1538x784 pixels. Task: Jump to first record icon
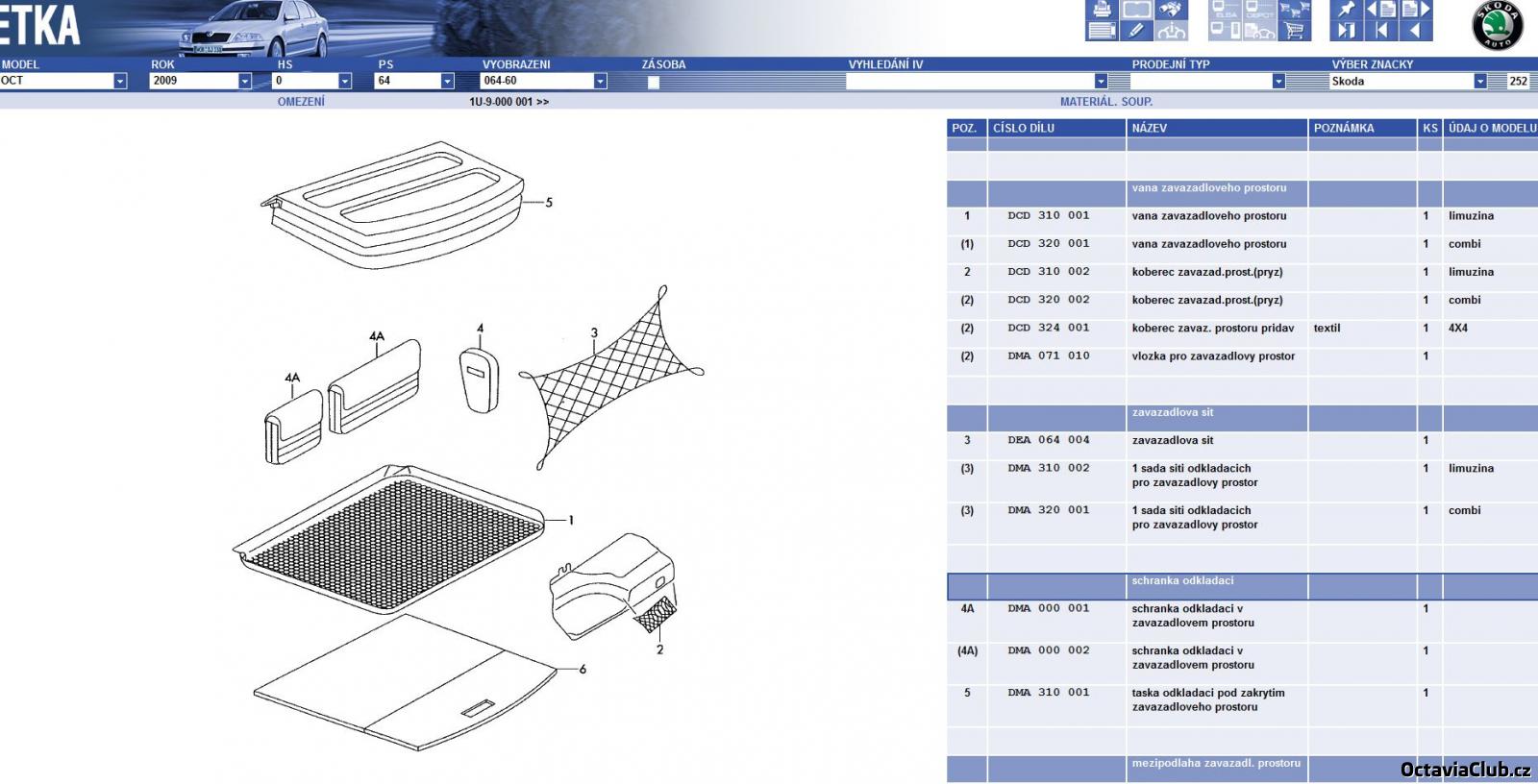[x=1381, y=31]
